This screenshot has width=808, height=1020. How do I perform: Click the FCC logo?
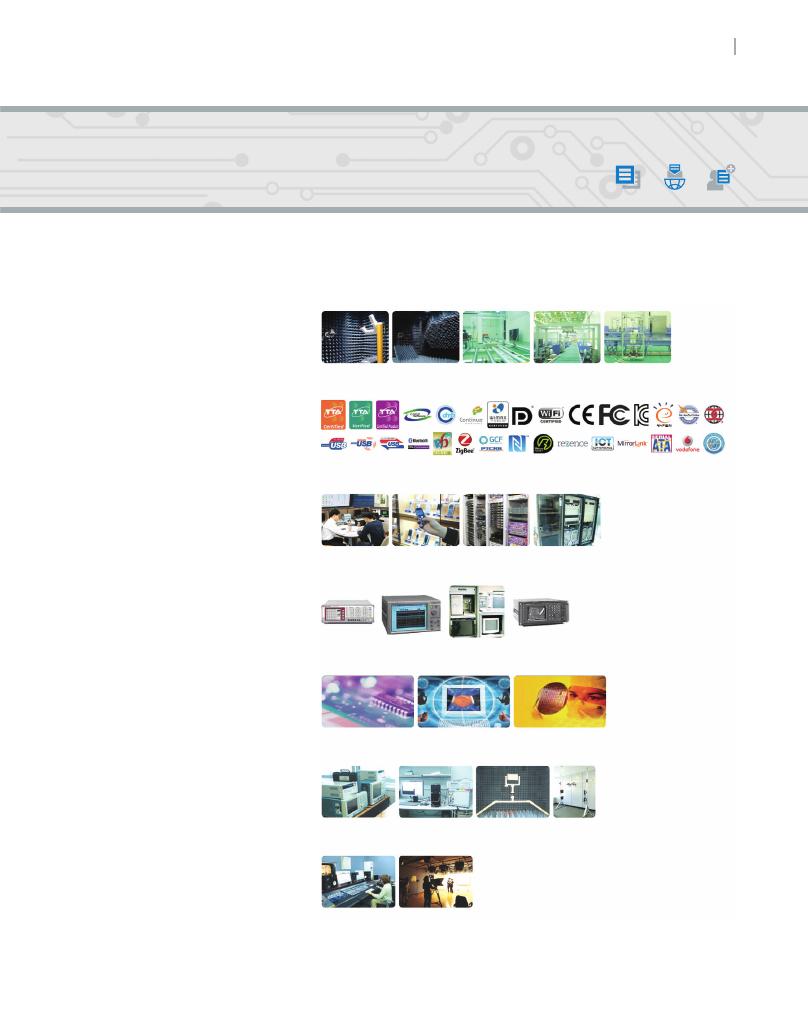[613, 415]
